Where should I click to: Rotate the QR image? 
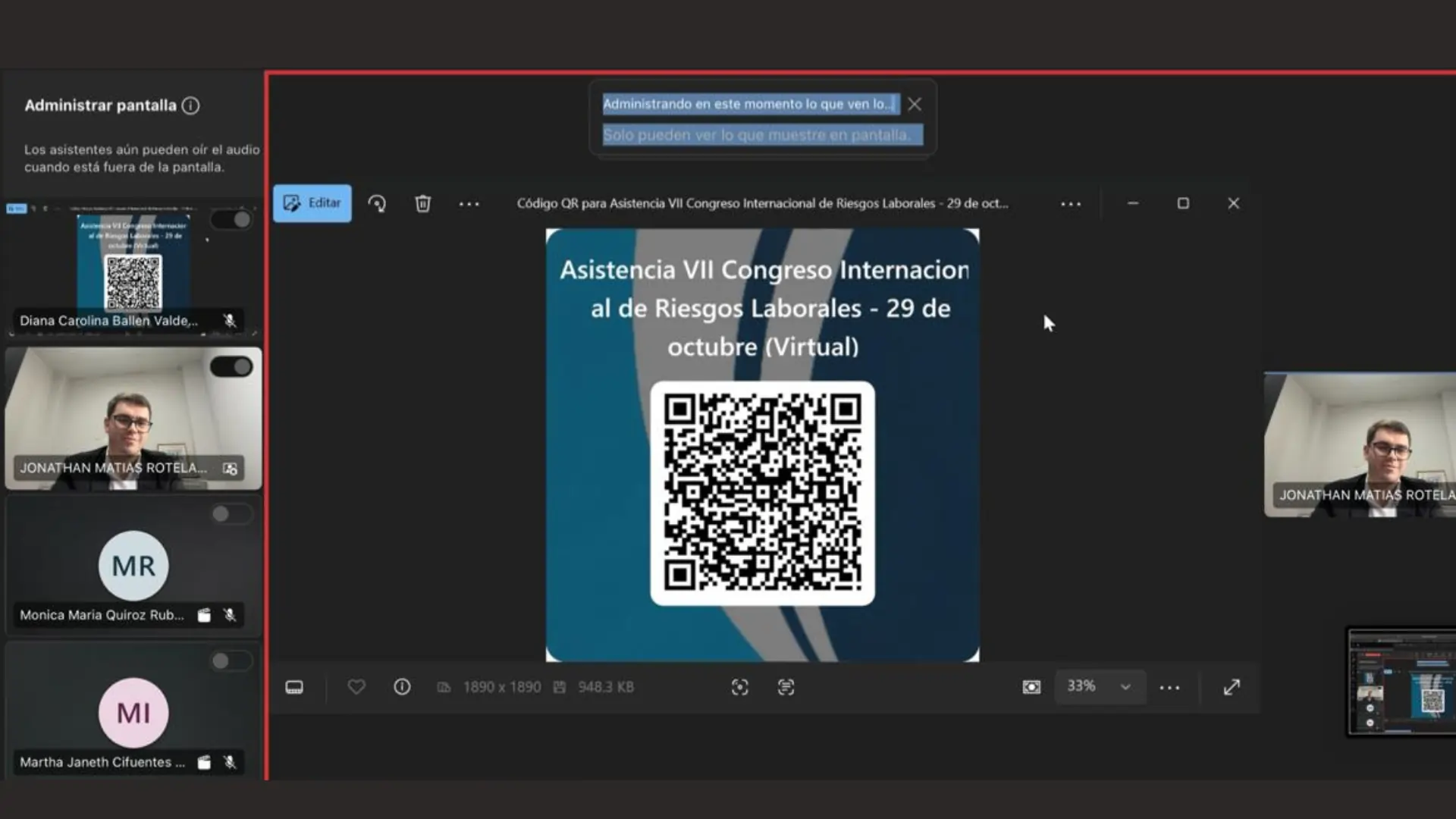point(377,203)
